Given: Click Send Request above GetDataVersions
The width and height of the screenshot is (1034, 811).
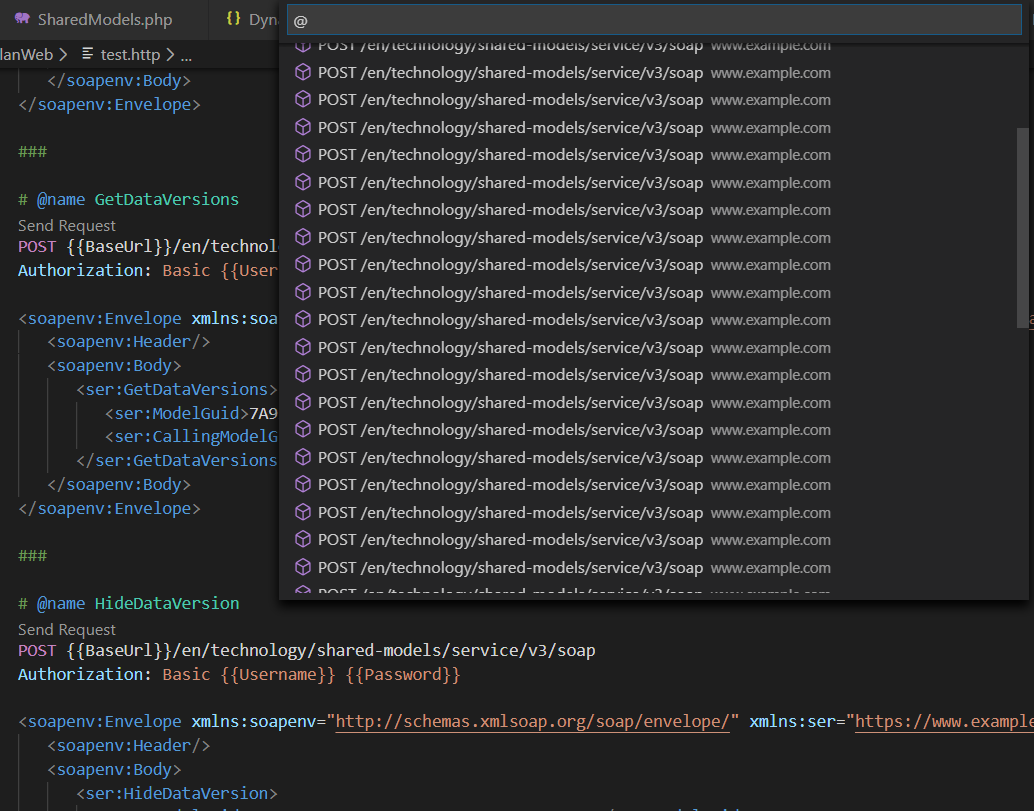Looking at the screenshot, I should coord(66,225).
